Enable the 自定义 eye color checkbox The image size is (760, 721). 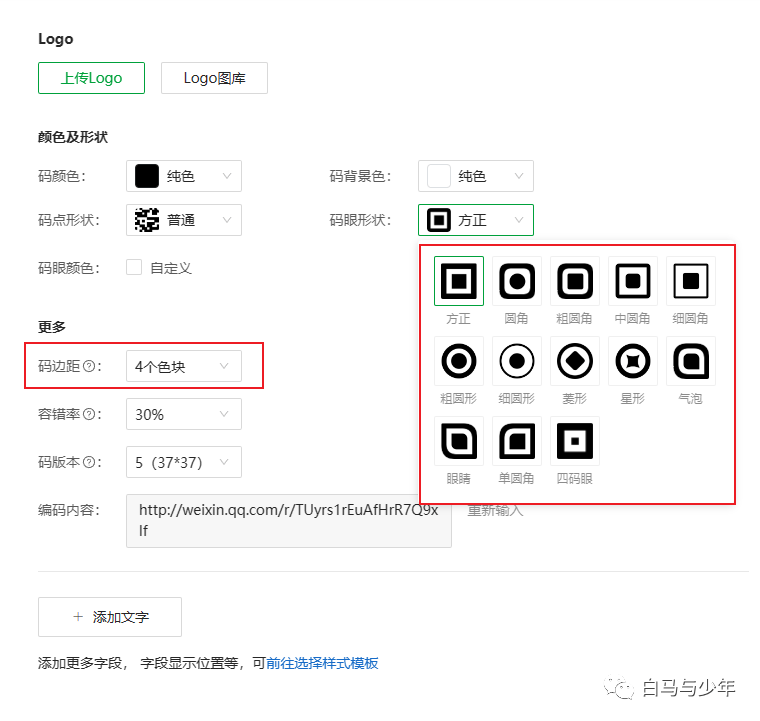click(134, 267)
